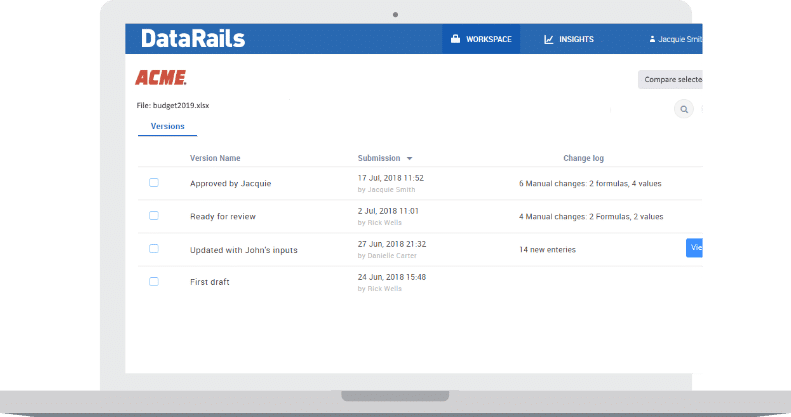Click the Ready for review version name
This screenshot has height=417, width=791.
(223, 216)
